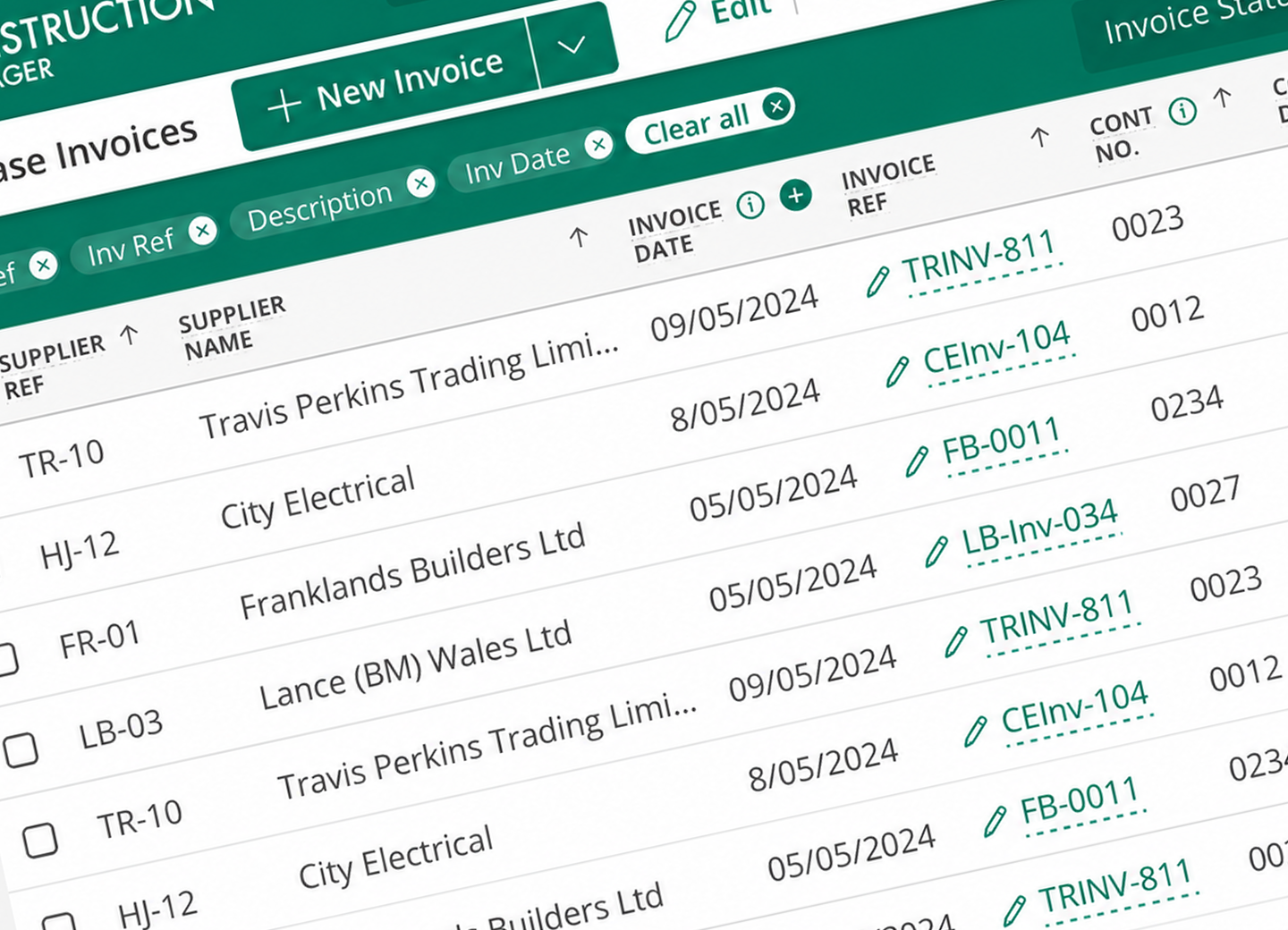Click the pencil icon beside the first CEInv-104
Screen dimensions: 1288x930
(x=897, y=371)
